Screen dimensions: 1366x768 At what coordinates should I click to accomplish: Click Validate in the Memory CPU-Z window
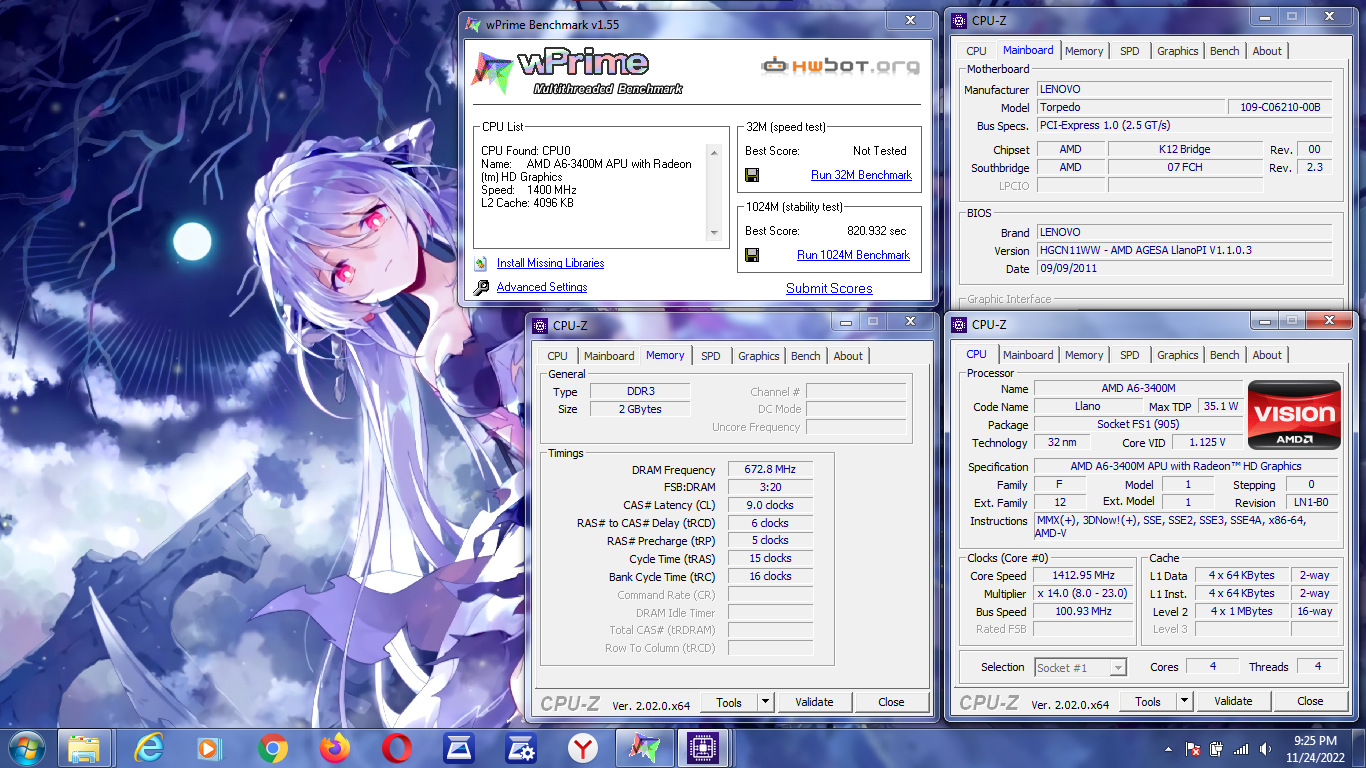(814, 702)
